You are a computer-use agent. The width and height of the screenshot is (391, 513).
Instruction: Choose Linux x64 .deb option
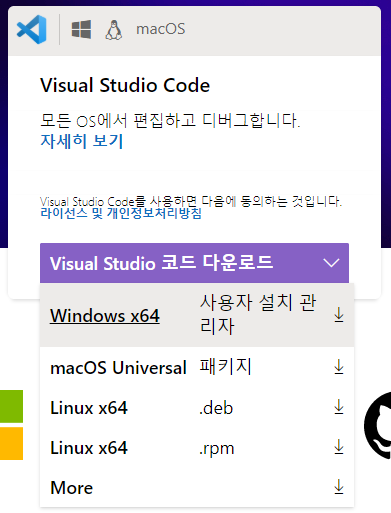tap(197, 407)
